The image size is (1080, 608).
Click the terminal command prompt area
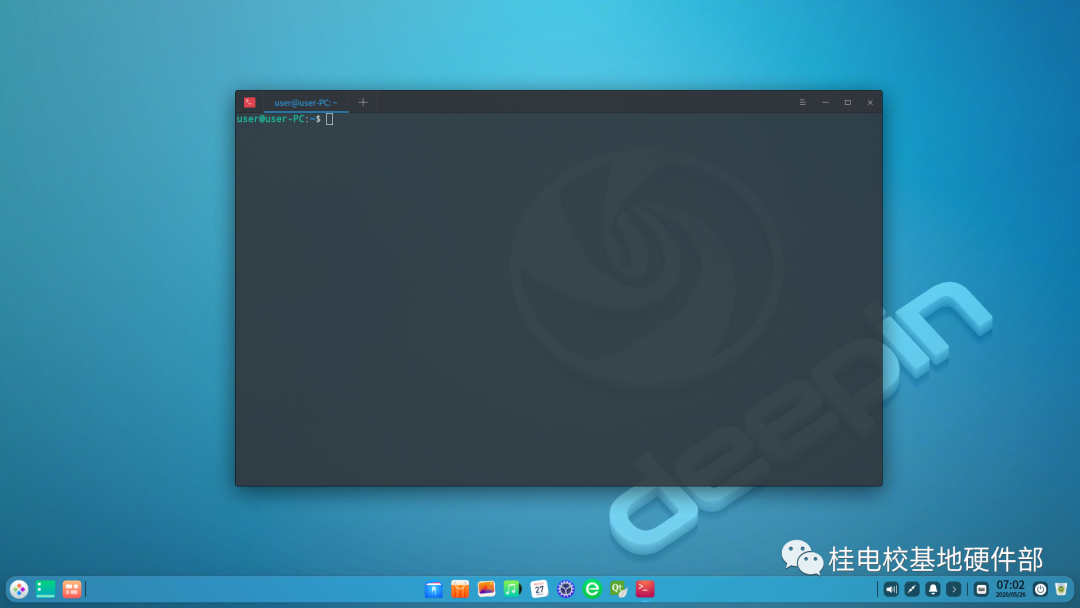click(559, 300)
